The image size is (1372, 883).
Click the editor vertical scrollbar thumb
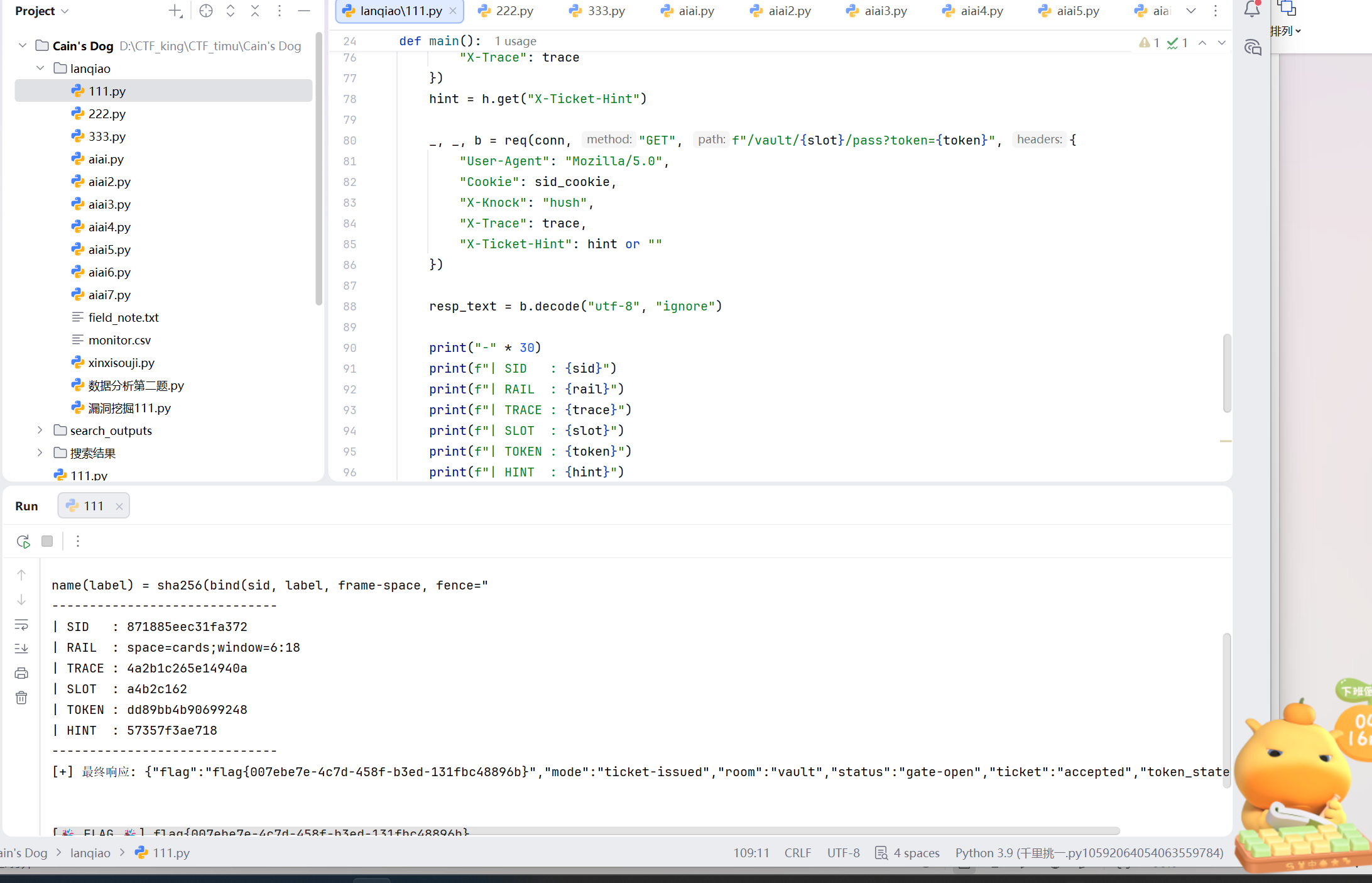click(x=1227, y=373)
